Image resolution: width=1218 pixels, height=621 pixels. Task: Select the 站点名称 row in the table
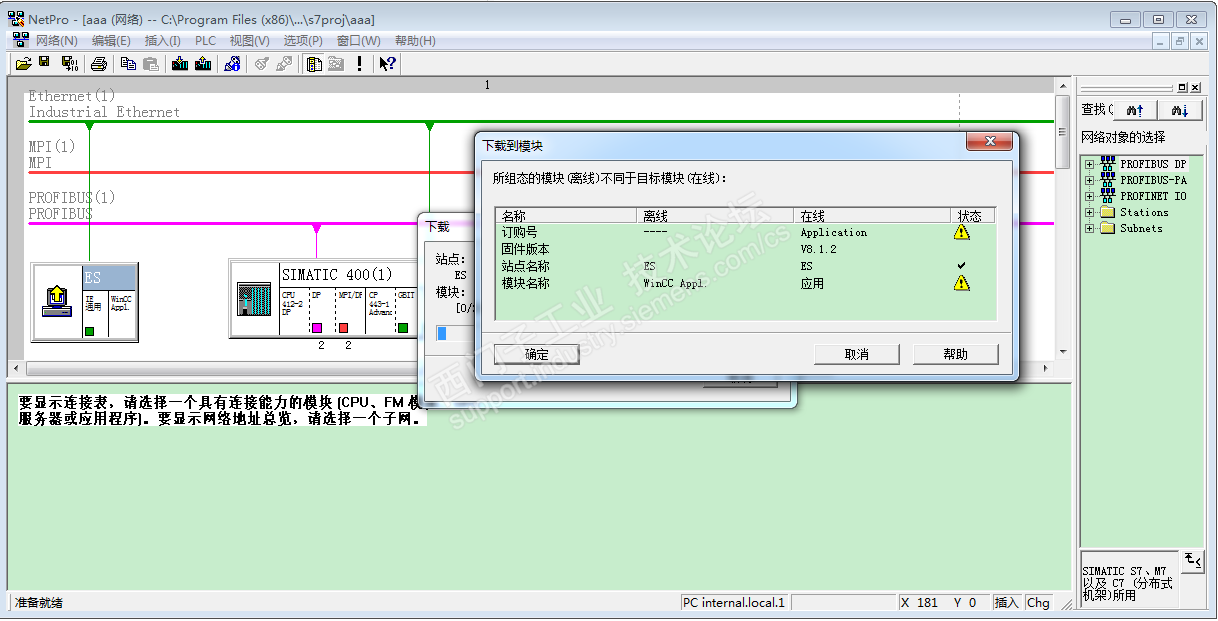pos(746,266)
